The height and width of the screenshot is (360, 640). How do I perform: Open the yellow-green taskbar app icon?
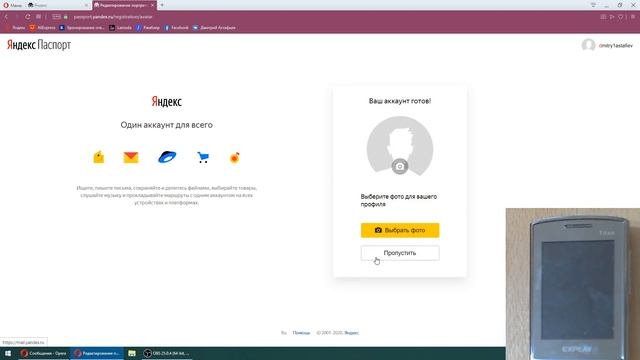pyautogui.click(x=132, y=353)
